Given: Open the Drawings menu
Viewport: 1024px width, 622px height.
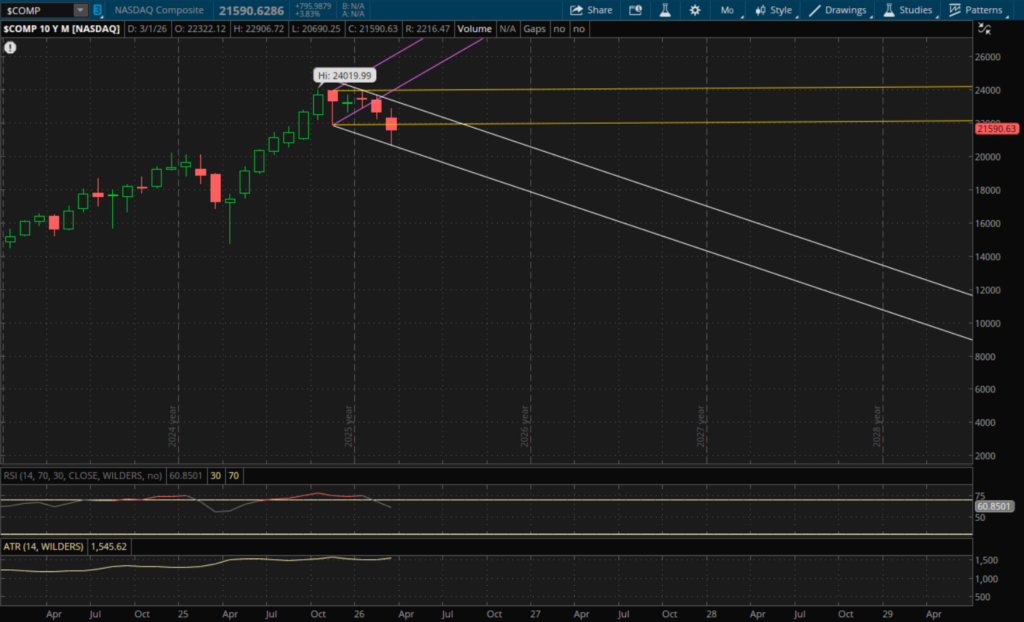Looking at the screenshot, I should click(841, 10).
